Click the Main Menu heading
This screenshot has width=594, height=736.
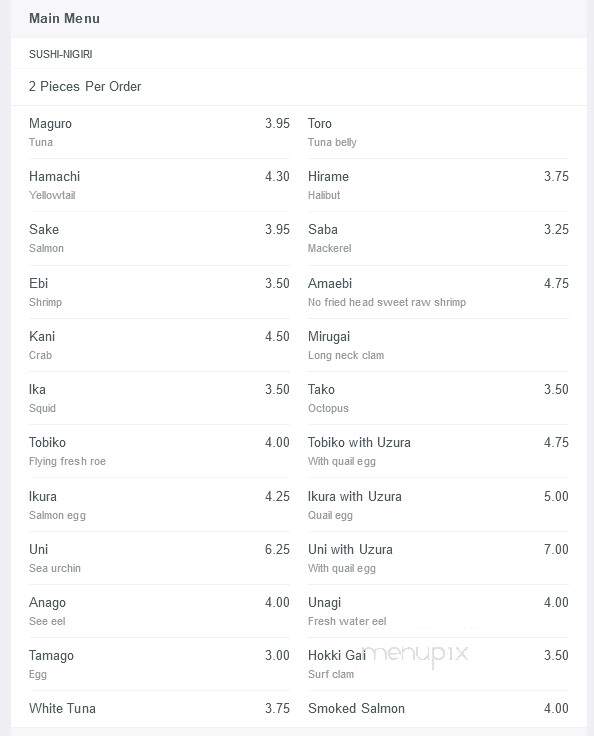pos(64,18)
